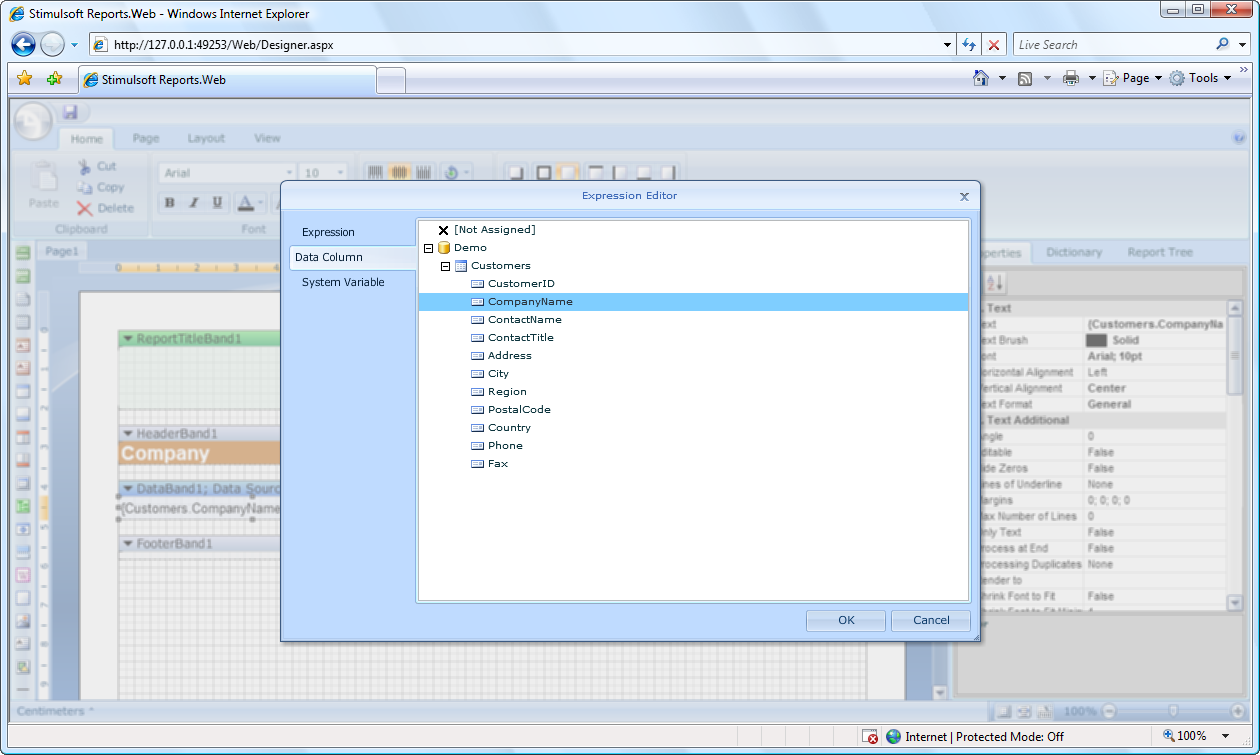This screenshot has height=755, width=1260.
Task: Collapse the Demo tree node
Action: 428,248
